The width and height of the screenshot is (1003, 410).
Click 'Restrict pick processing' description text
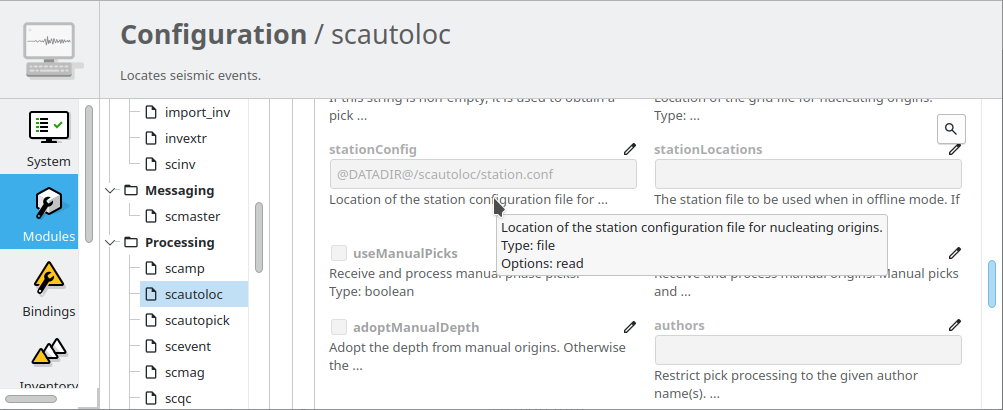point(786,384)
